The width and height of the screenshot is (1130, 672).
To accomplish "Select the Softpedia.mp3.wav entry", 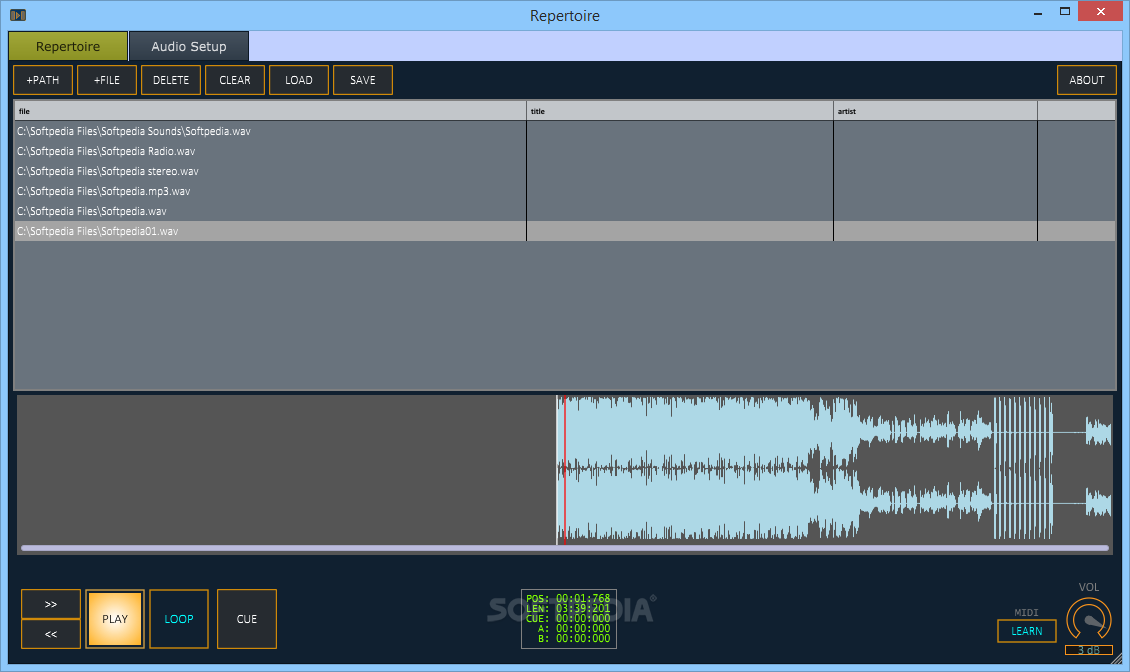I will [564, 191].
